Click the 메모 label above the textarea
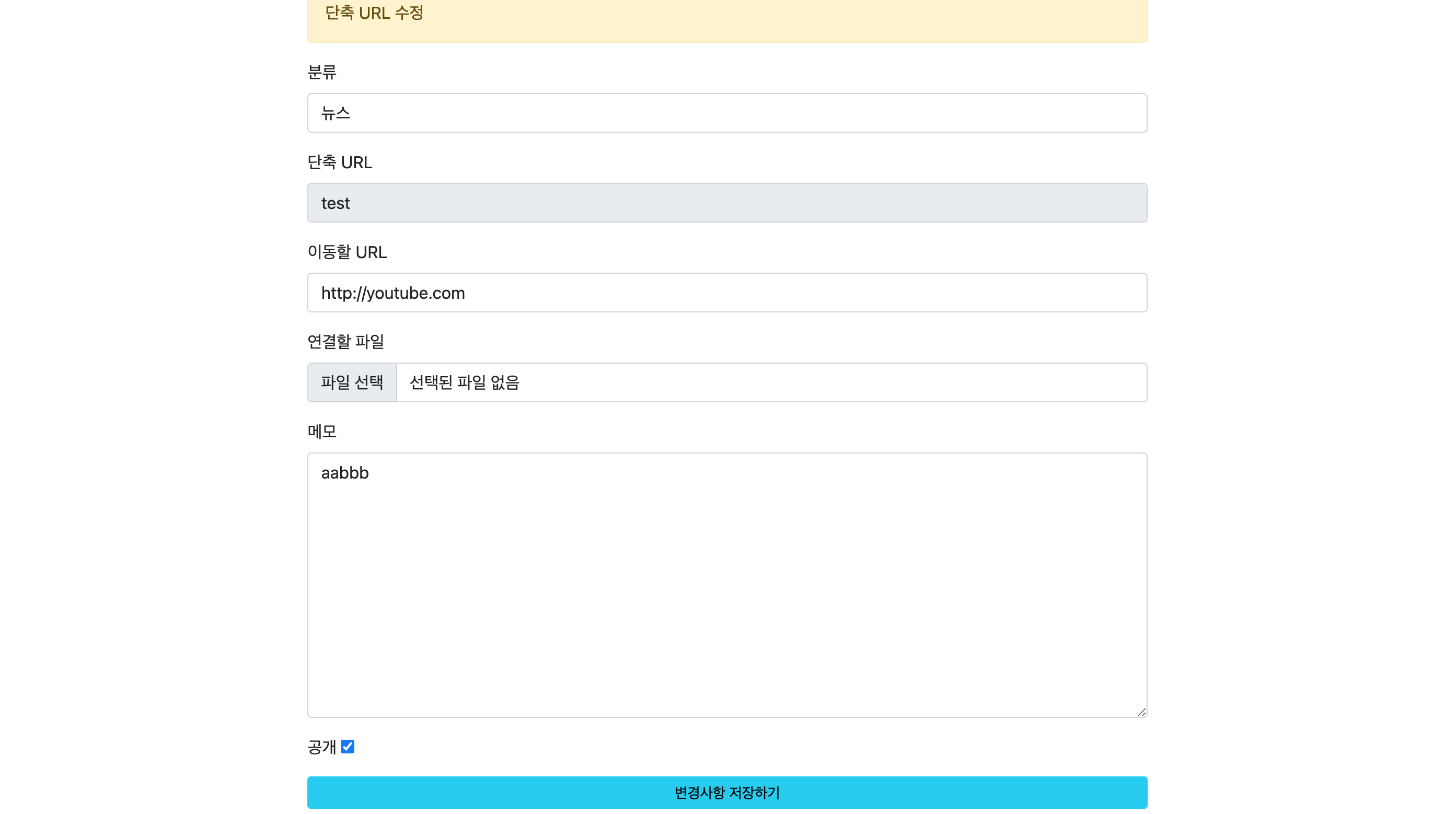The image size is (1456, 814). (322, 432)
